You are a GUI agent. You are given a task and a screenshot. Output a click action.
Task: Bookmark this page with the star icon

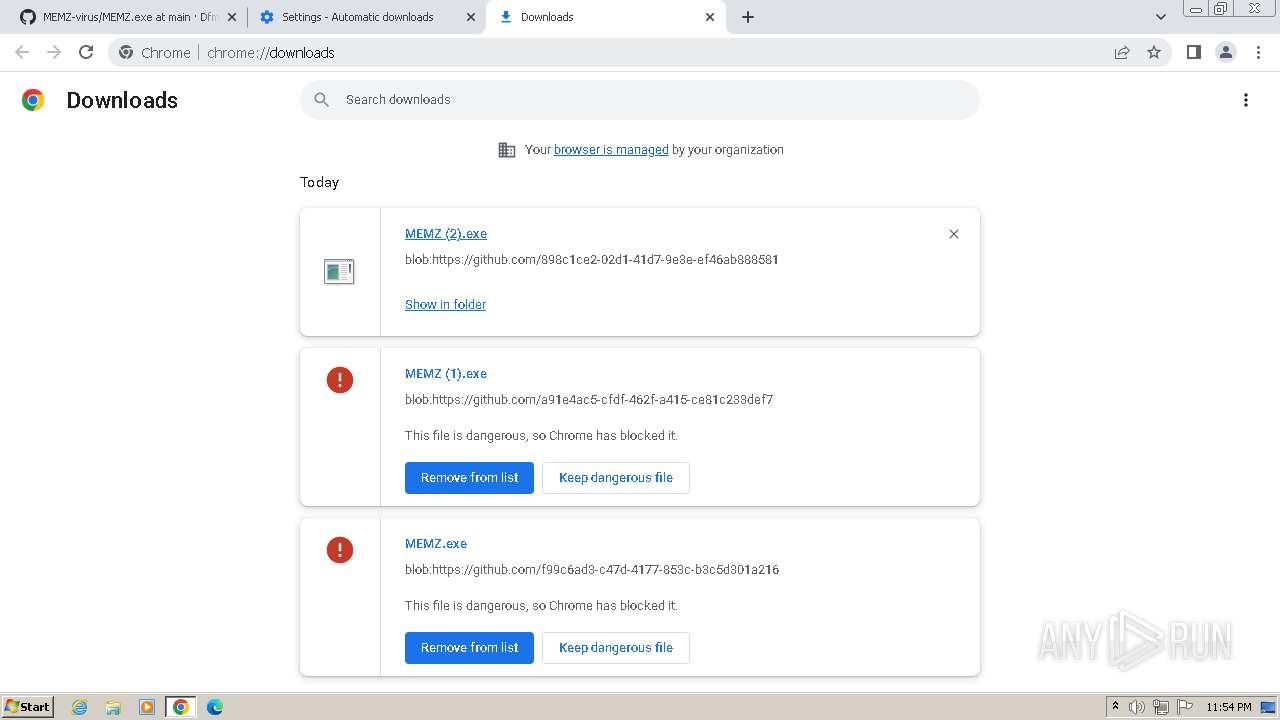[1154, 52]
